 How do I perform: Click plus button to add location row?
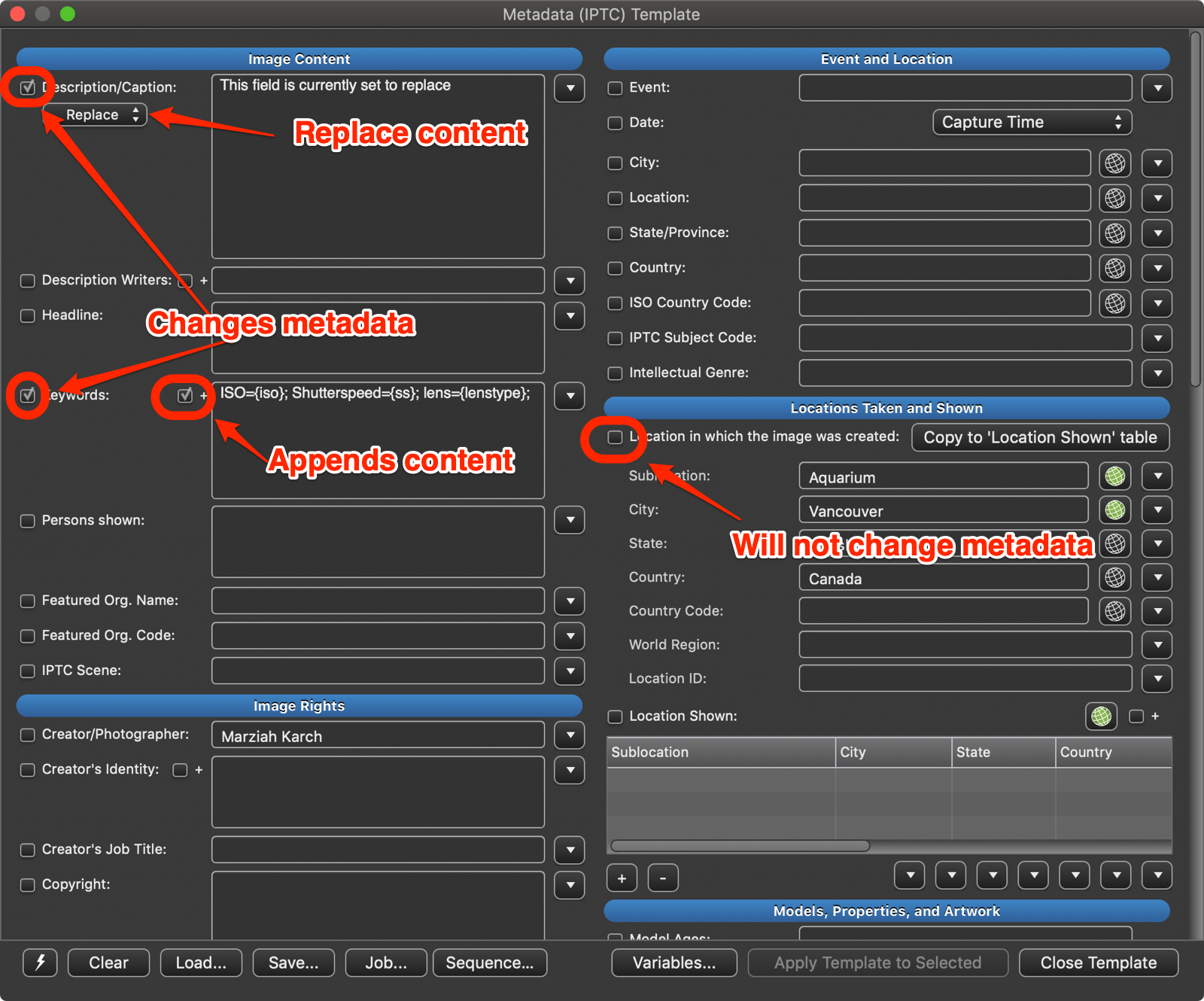(622, 878)
